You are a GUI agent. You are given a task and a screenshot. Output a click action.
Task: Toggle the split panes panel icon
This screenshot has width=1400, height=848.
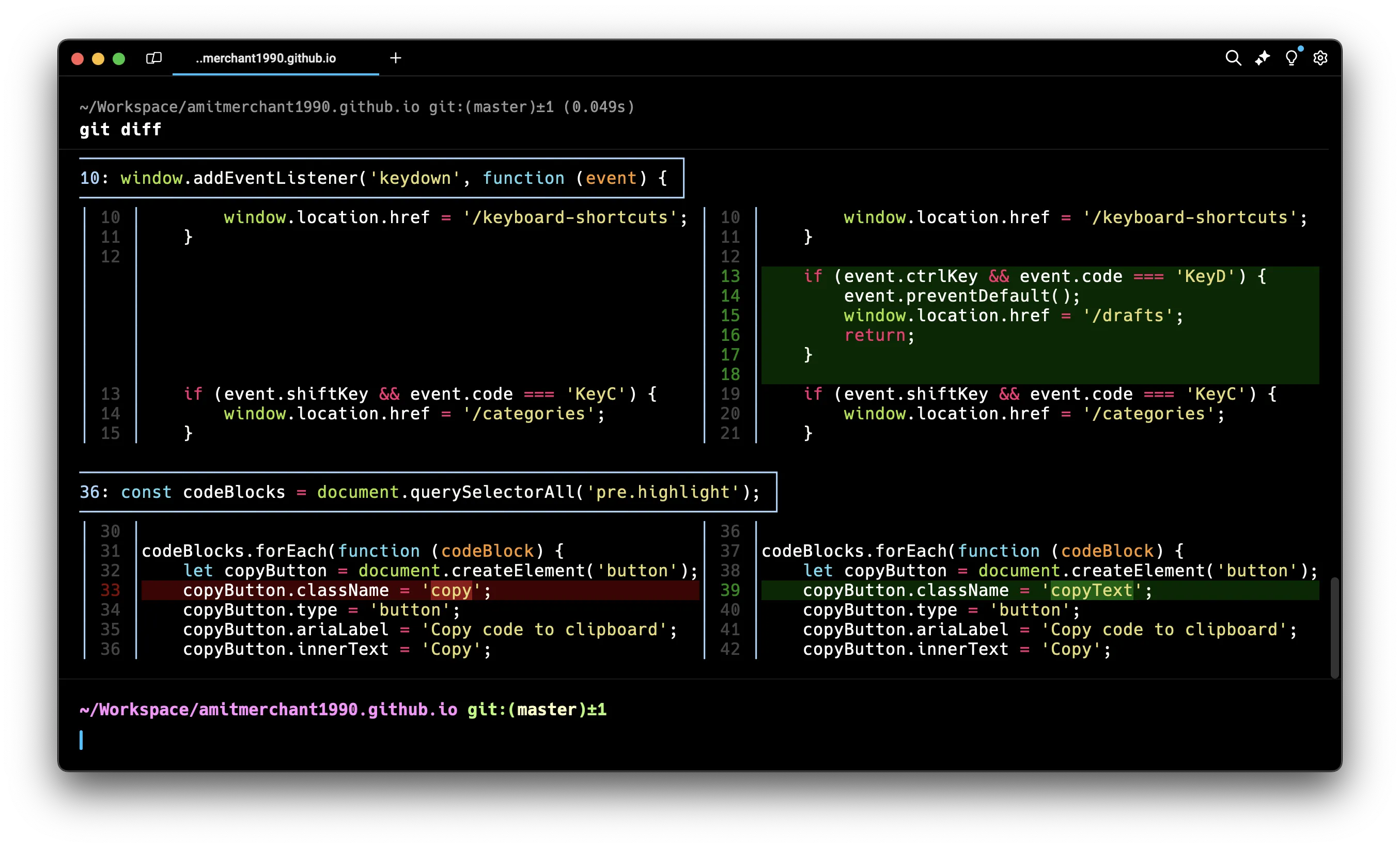tap(154, 58)
